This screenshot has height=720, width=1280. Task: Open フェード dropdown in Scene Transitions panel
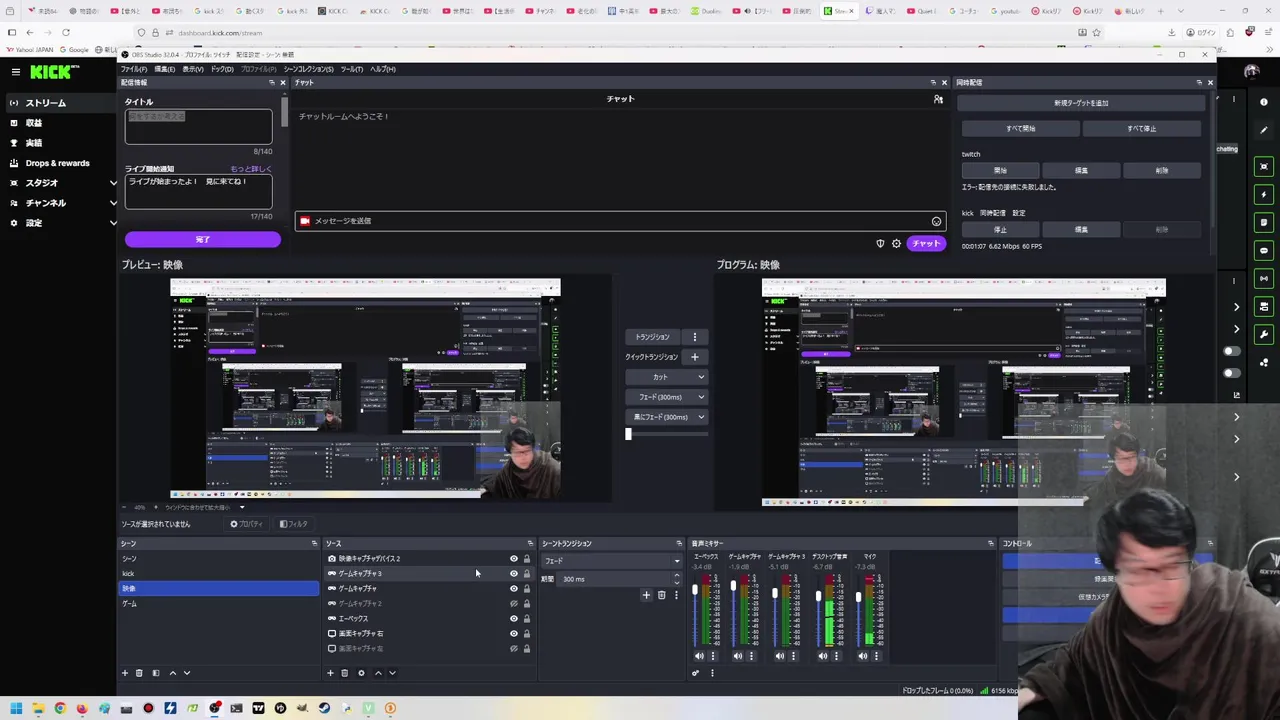tap(611, 561)
